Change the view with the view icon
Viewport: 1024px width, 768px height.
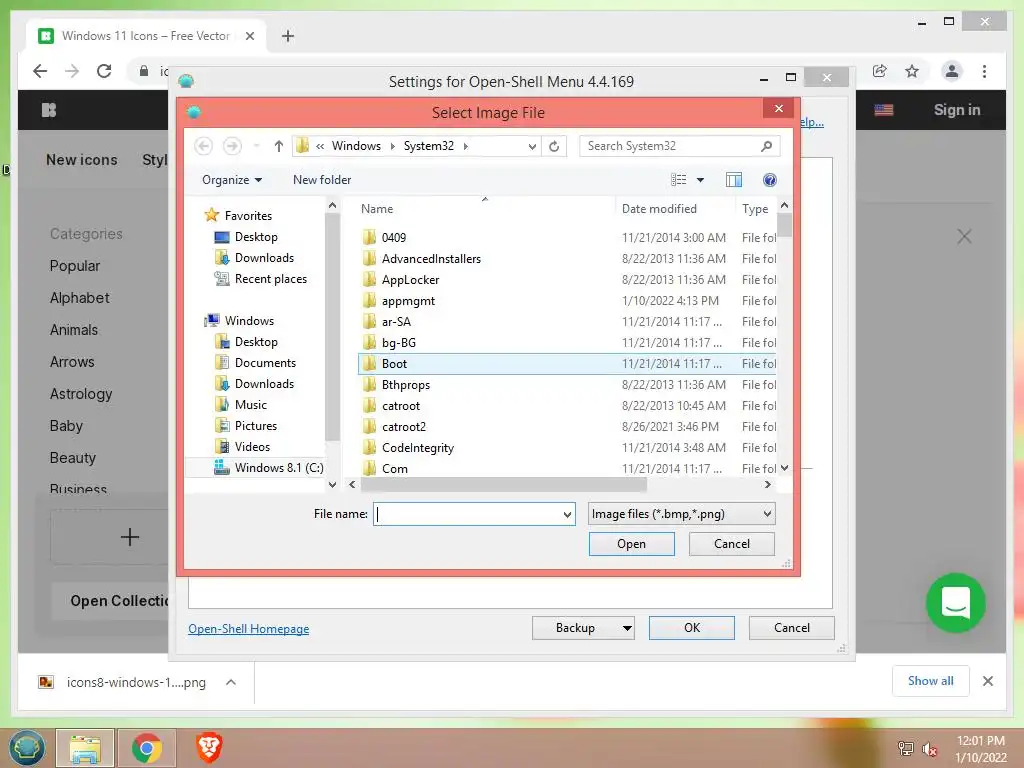tap(679, 180)
